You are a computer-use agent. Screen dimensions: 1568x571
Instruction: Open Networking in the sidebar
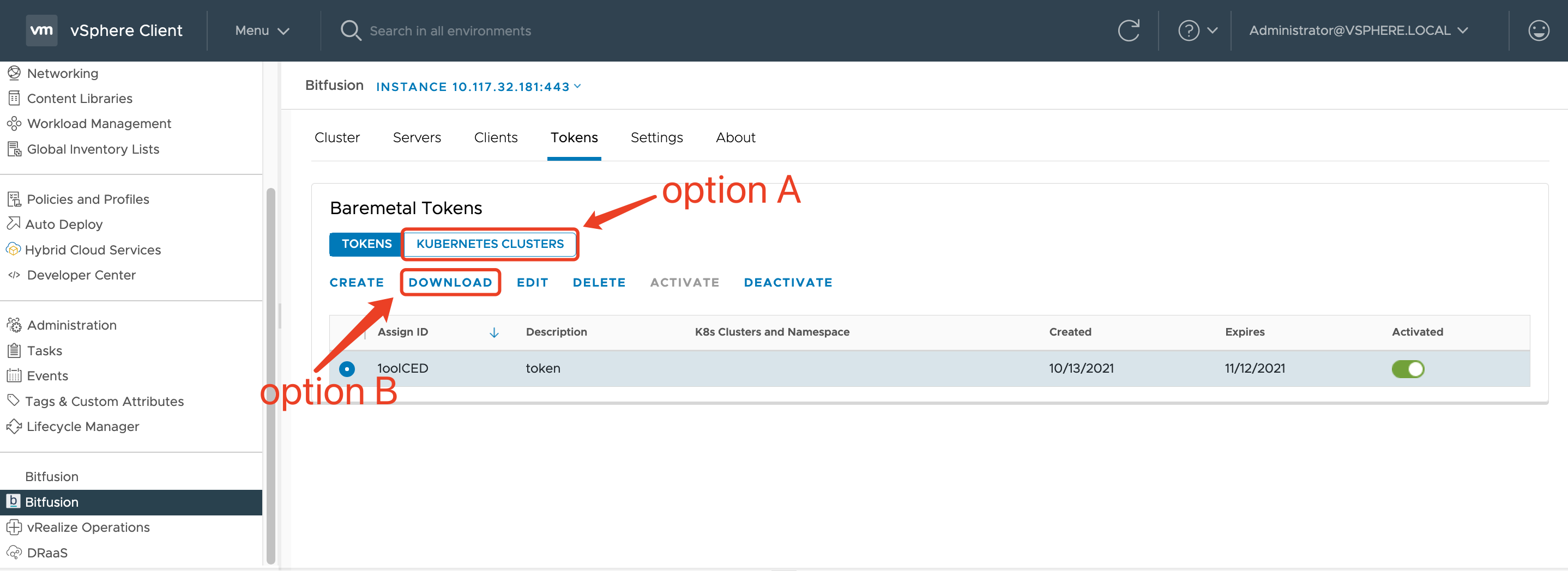pos(62,73)
